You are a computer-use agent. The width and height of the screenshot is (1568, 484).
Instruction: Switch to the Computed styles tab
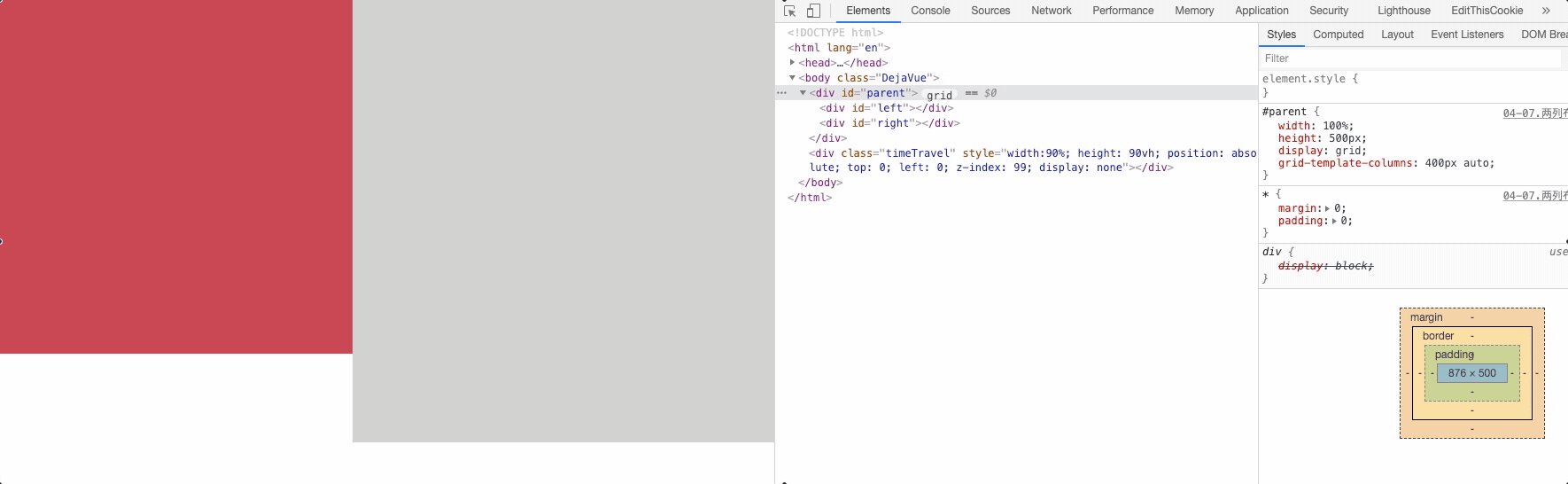(x=1338, y=35)
